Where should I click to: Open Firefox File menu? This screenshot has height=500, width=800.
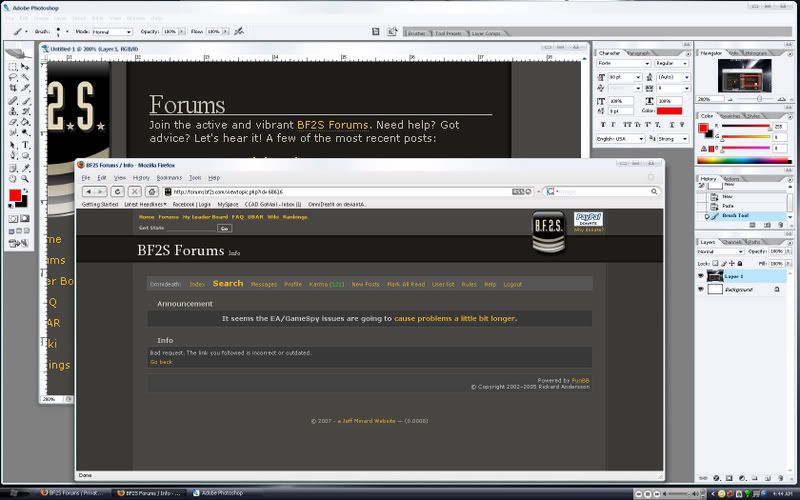(86, 178)
